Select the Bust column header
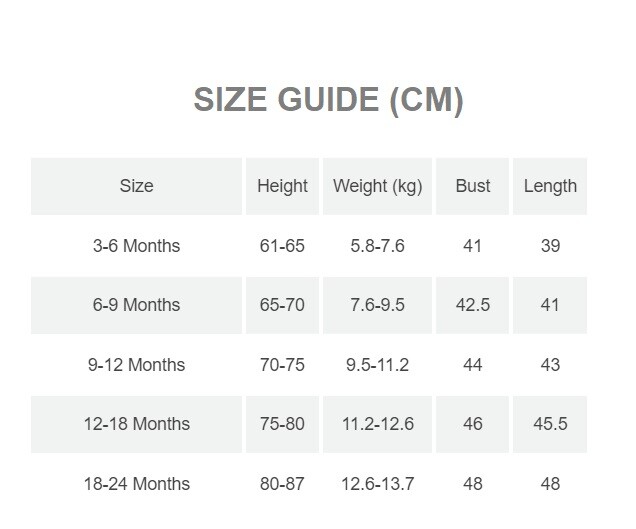 click(x=473, y=186)
